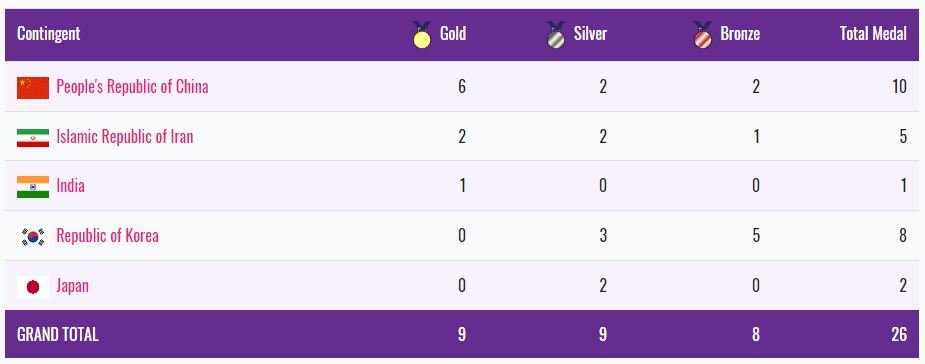Screen dimensions: 925x364
Task: Click the Japan flag icon
Action: click(x=33, y=287)
